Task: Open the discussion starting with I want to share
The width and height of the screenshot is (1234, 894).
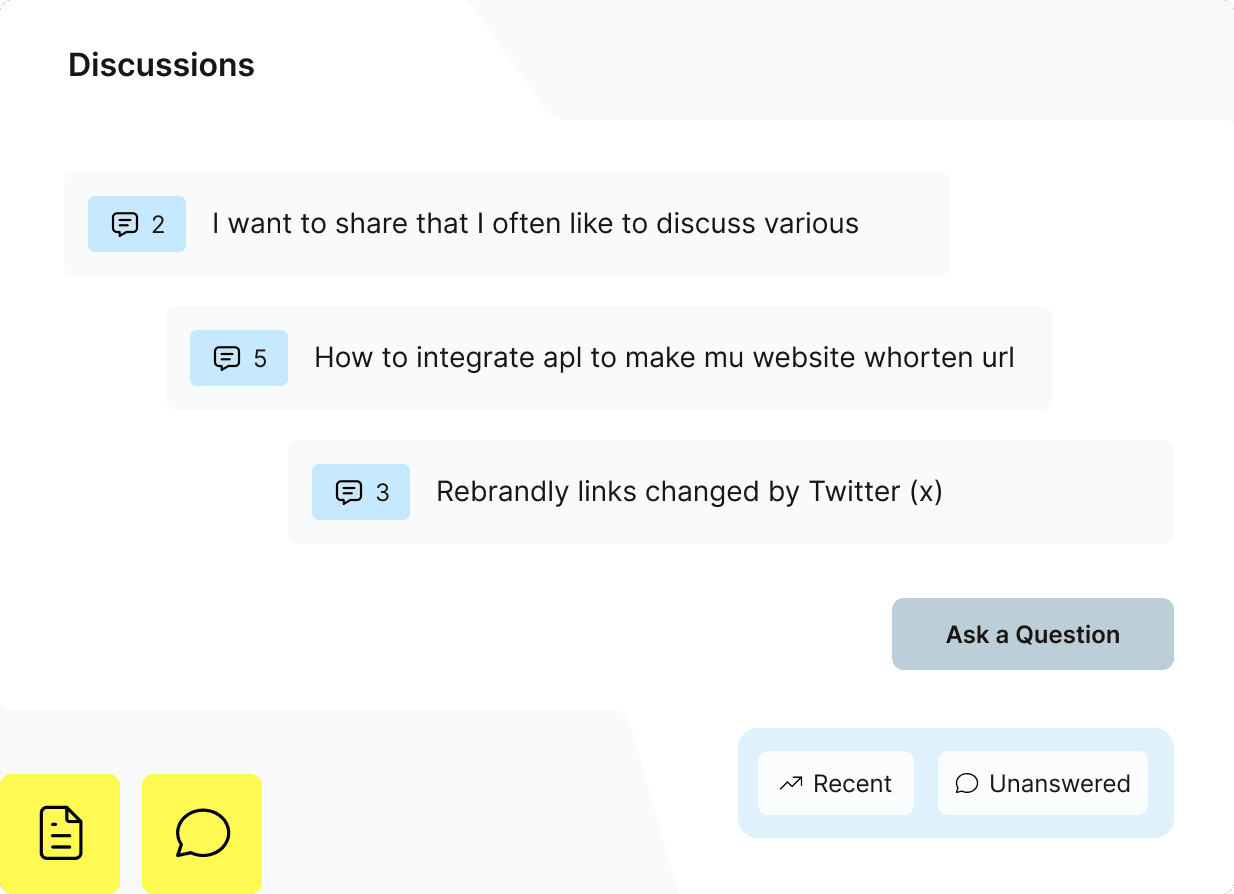Action: point(535,224)
